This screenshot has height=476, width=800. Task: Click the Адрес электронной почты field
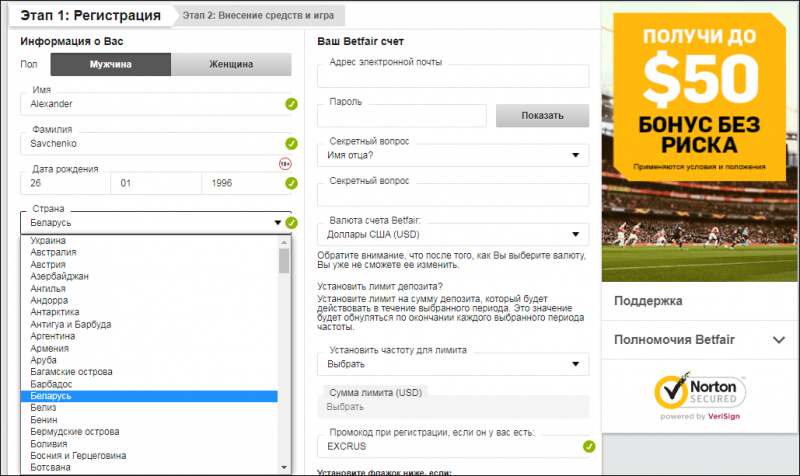click(x=453, y=76)
